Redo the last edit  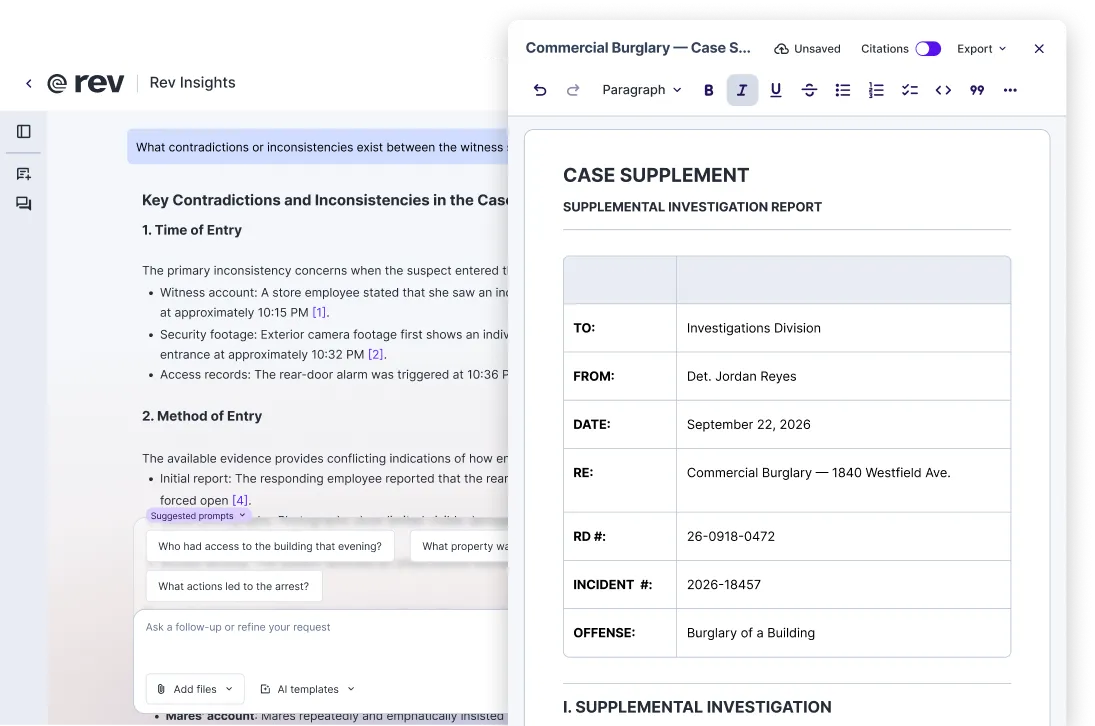point(573,90)
